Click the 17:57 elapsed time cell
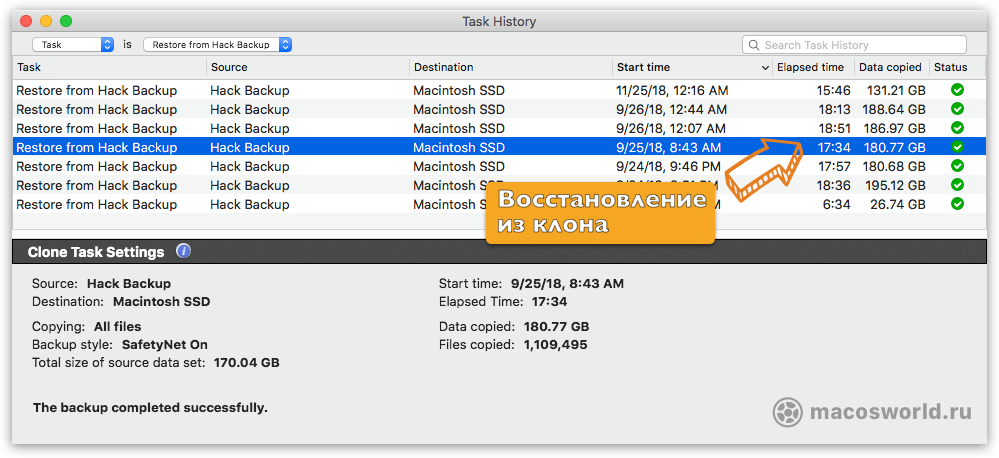The image size is (999, 458). coord(833,166)
